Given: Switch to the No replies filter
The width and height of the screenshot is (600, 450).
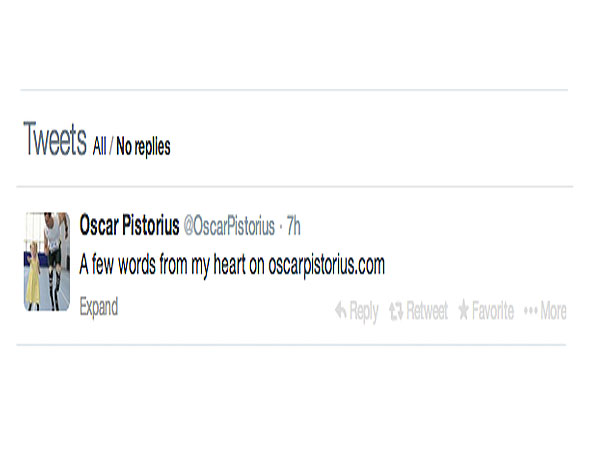Looking at the screenshot, I should 143,147.
